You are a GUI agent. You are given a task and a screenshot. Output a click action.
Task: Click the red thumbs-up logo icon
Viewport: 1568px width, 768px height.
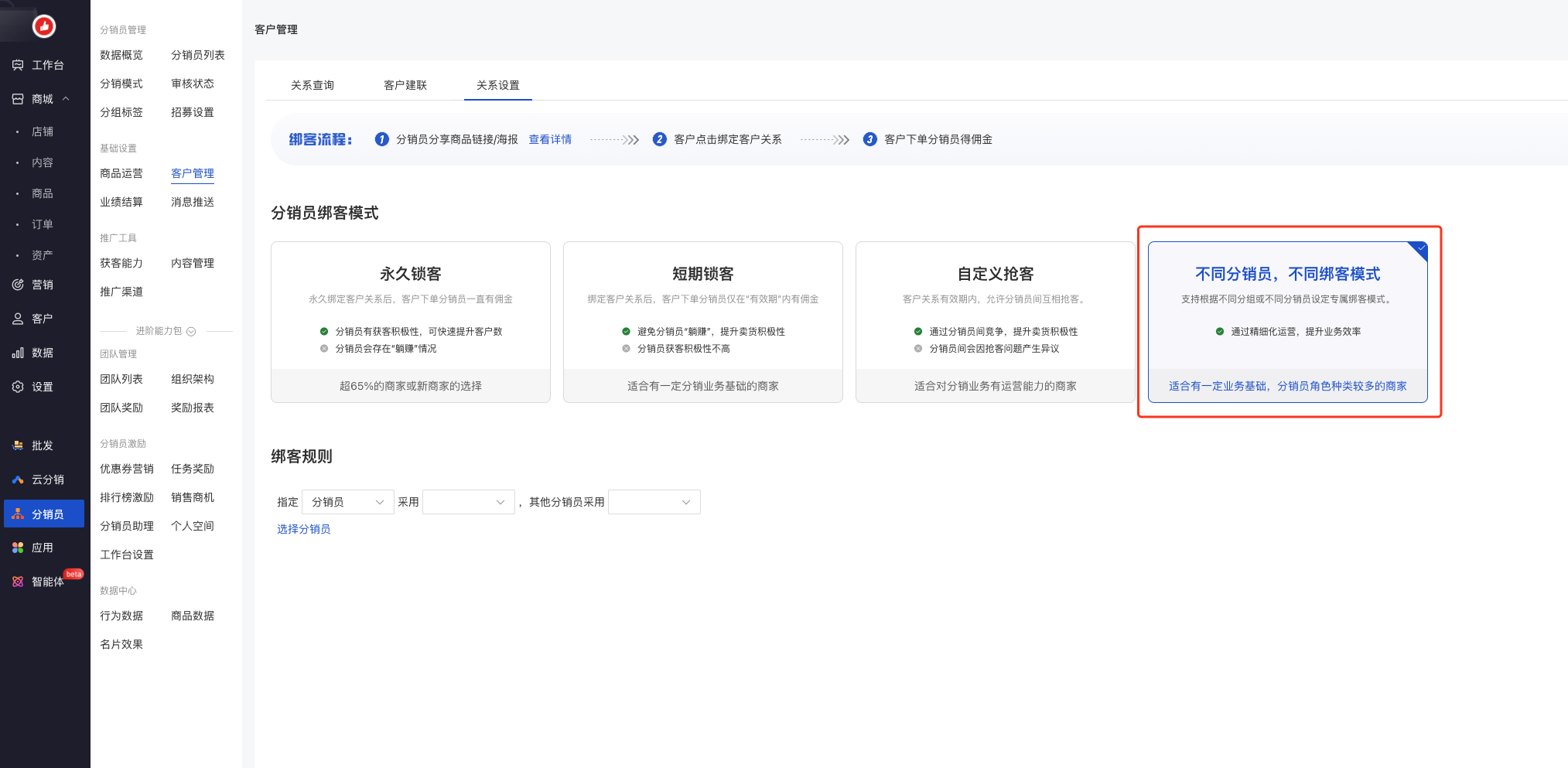(44, 26)
